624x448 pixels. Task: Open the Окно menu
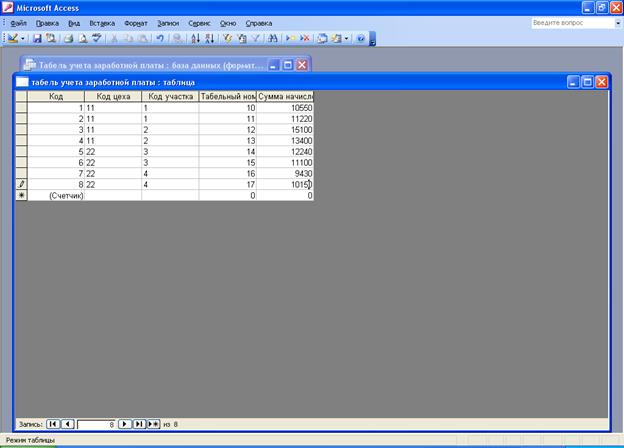click(x=228, y=23)
